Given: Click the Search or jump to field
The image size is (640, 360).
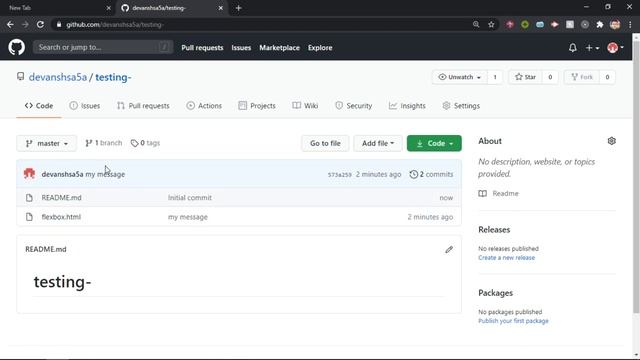Looking at the screenshot, I should pos(103,47).
